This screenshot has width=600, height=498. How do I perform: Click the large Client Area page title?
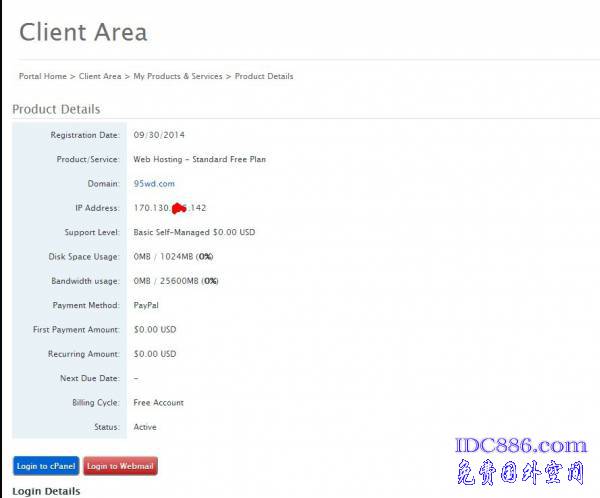(83, 32)
